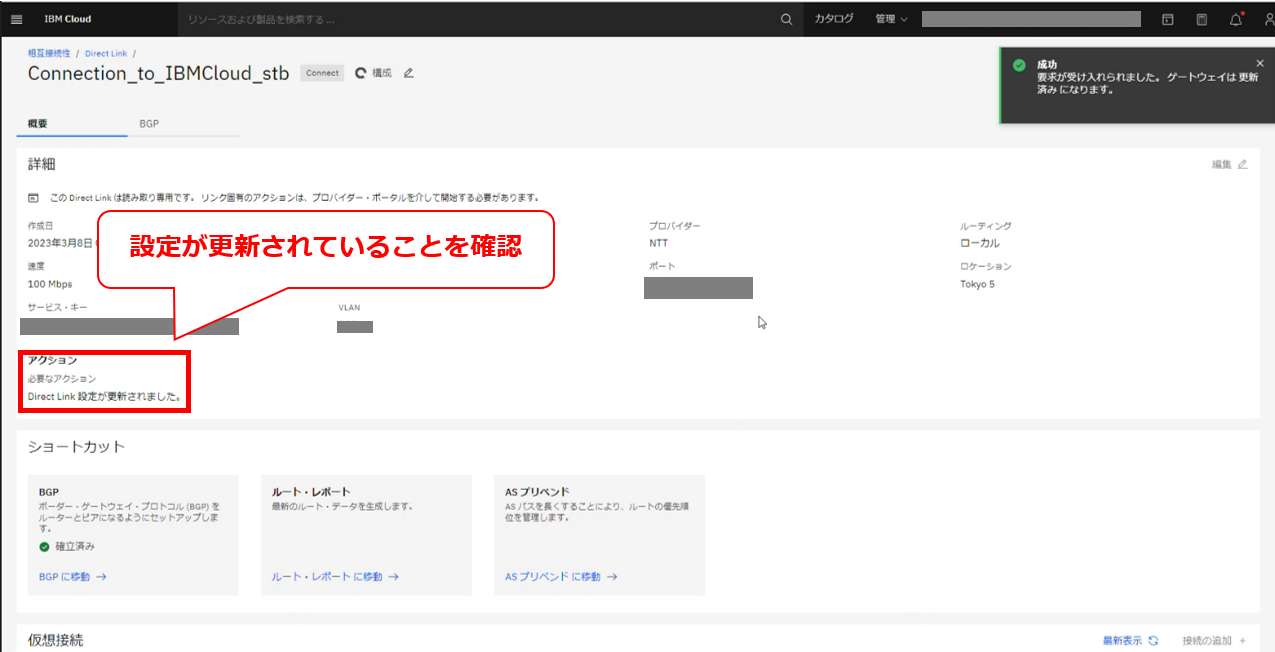Follow the ASプリペンド に移動 link
This screenshot has width=1275, height=652.
click(561, 577)
